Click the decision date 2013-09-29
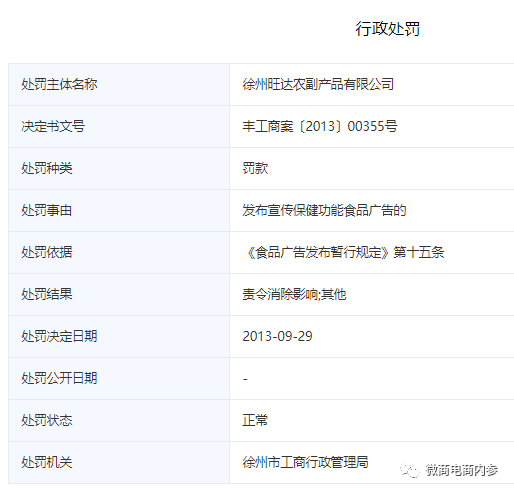Viewport: 514px width, 493px height. (277, 336)
